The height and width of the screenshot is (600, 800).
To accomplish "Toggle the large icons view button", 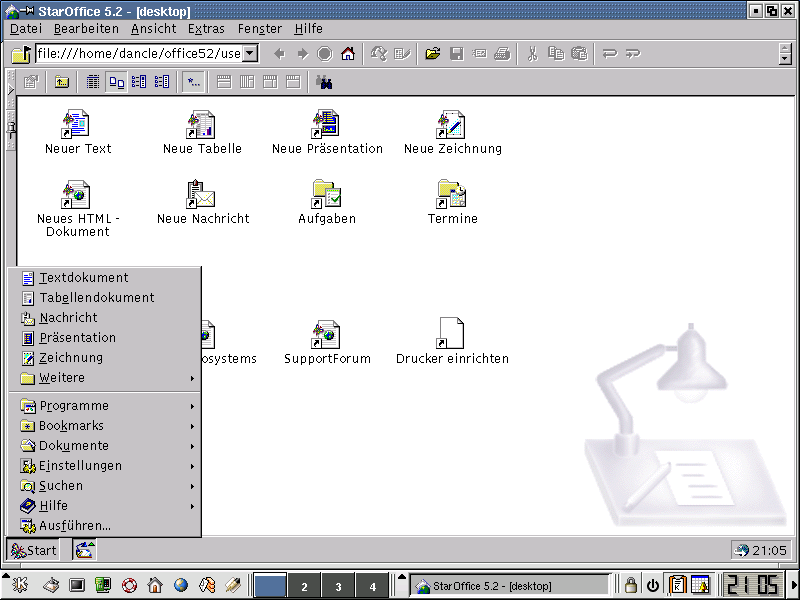I will (x=117, y=82).
